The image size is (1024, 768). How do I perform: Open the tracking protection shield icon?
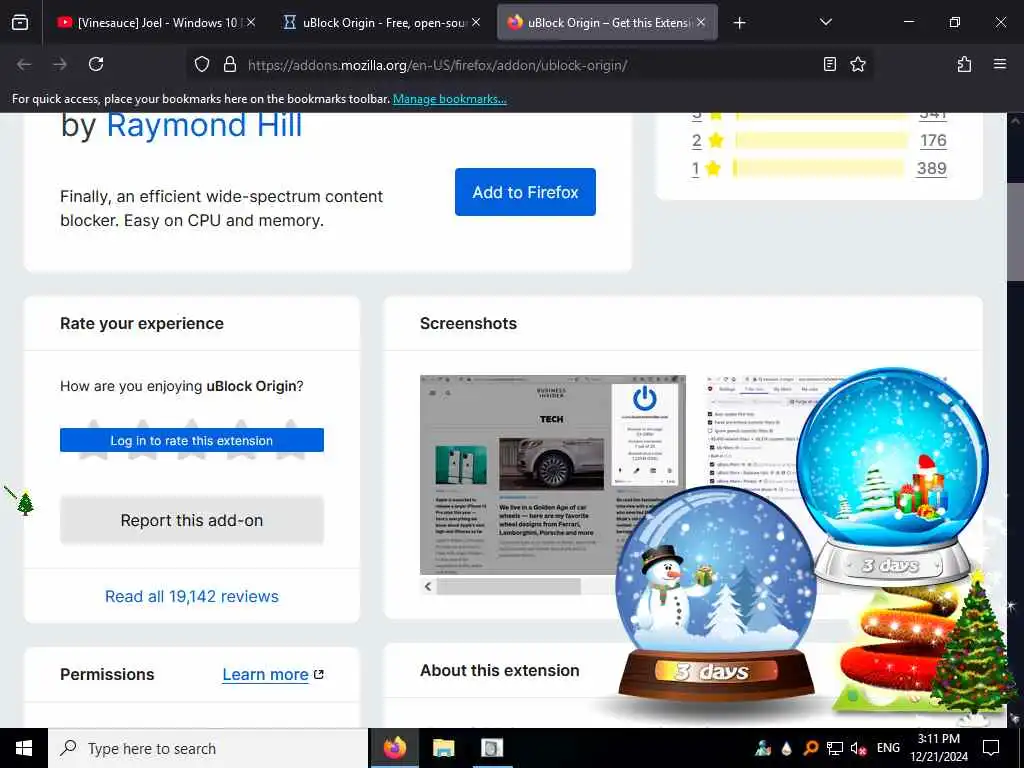(202, 64)
